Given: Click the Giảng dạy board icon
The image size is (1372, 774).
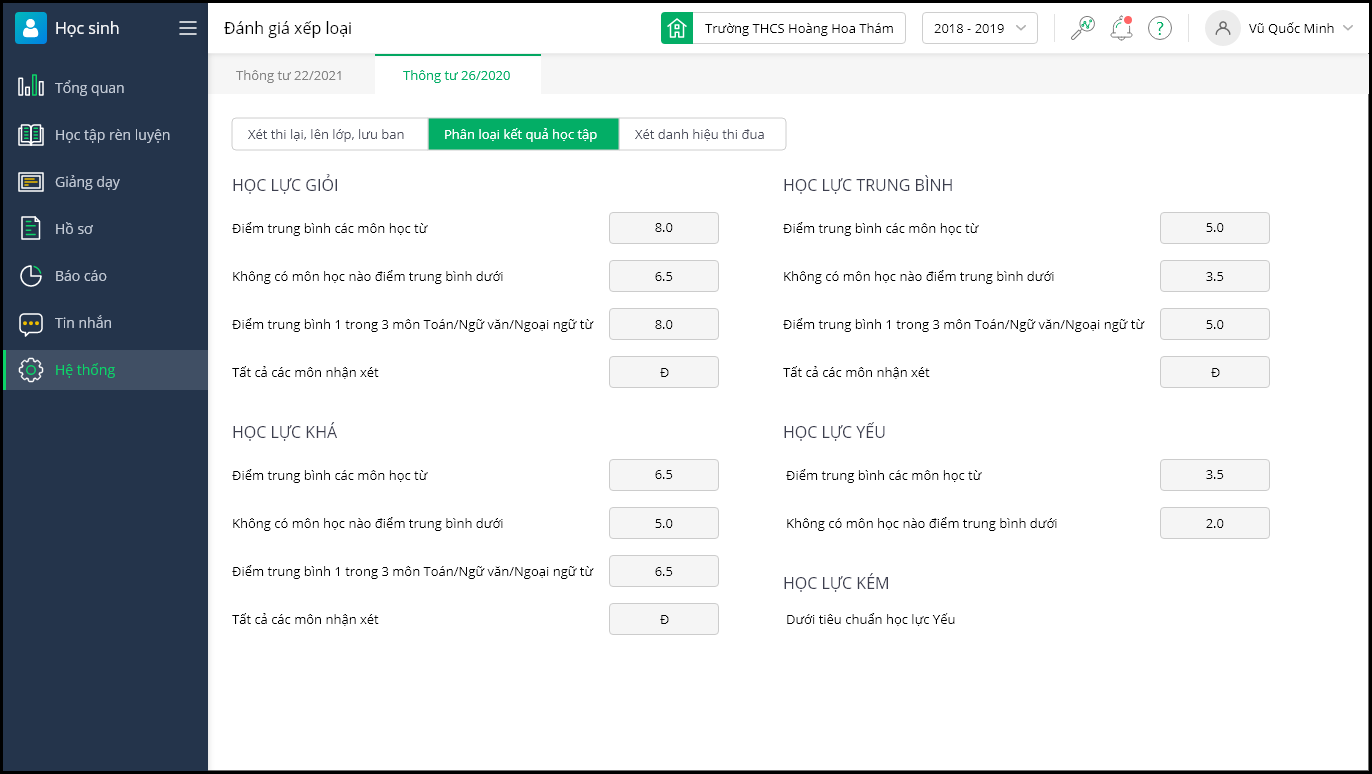Looking at the screenshot, I should [x=31, y=181].
